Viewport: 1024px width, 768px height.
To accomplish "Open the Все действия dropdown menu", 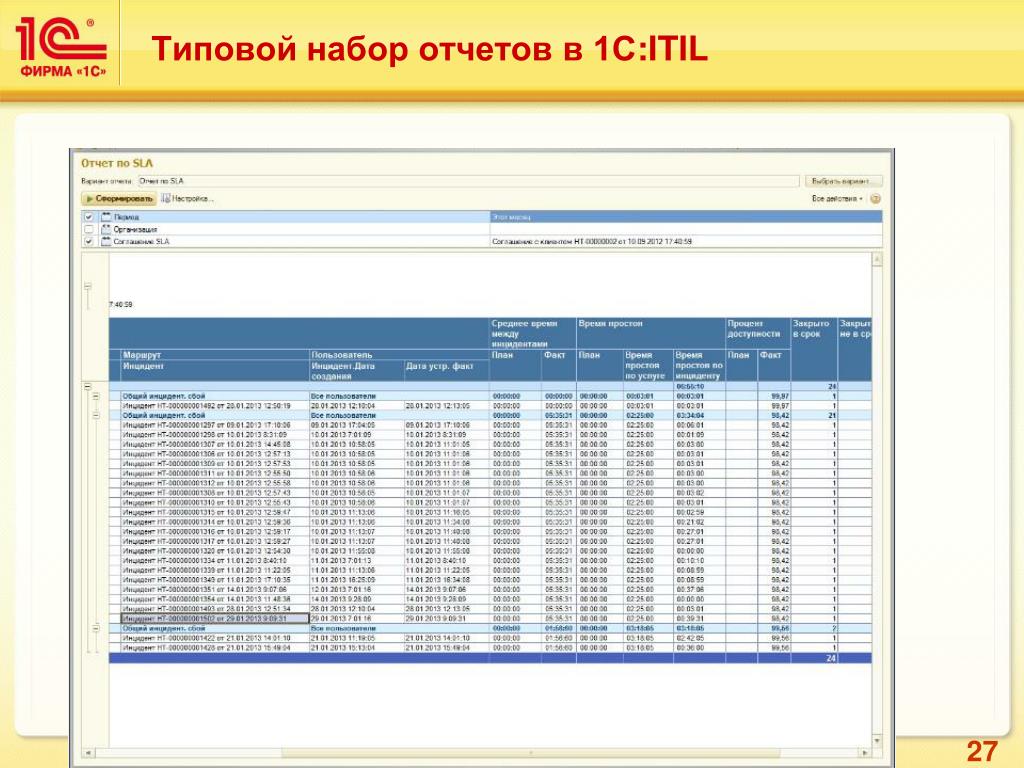I will (x=837, y=199).
